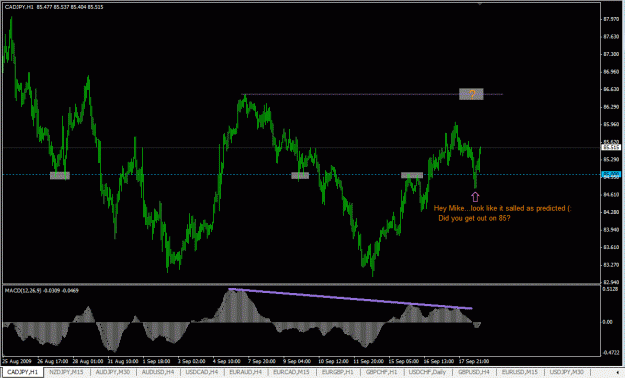Click the '25 Aug 2009' date on time axis
Viewport: 625px width, 378px height.
coord(17,361)
